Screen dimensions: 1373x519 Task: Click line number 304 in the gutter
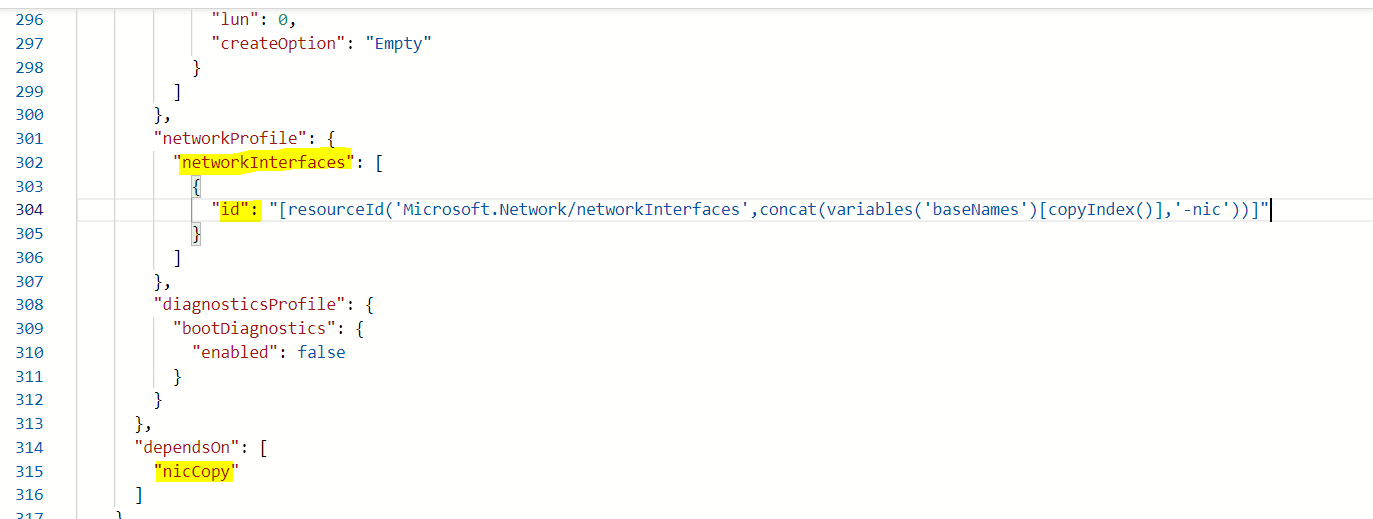click(30, 210)
